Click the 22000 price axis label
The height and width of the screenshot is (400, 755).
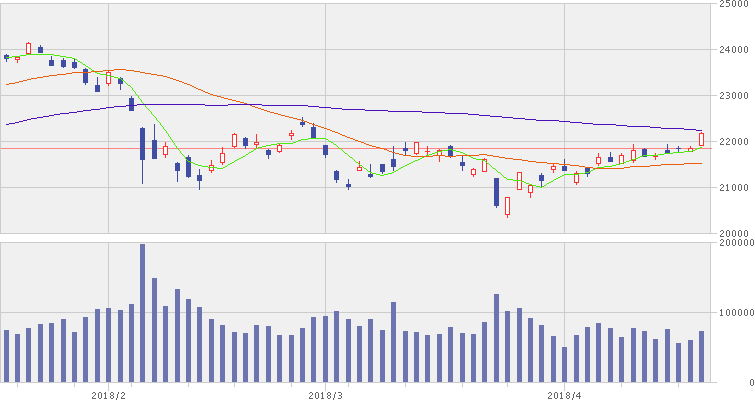733,142
